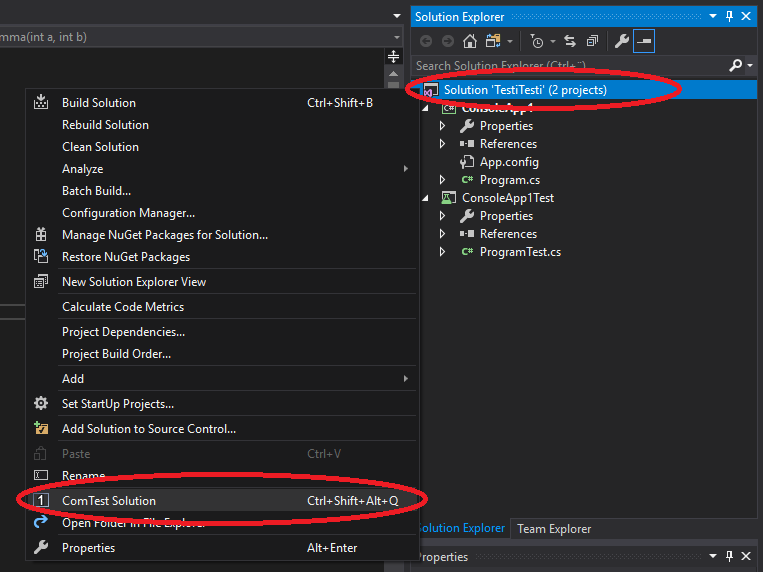Click Calculate Code Metrics

click(x=222, y=307)
